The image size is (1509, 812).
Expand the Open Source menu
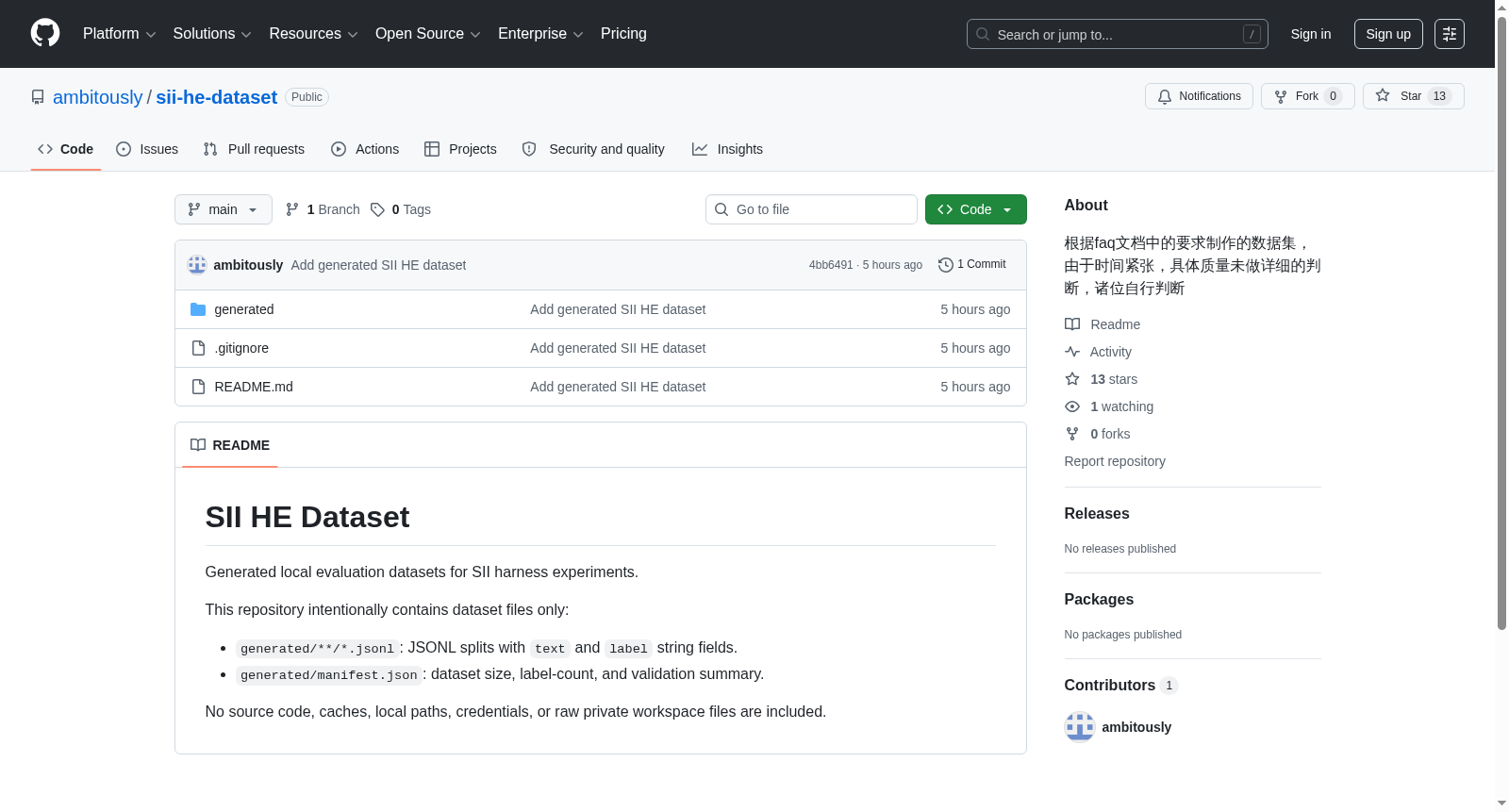pyautogui.click(x=428, y=34)
